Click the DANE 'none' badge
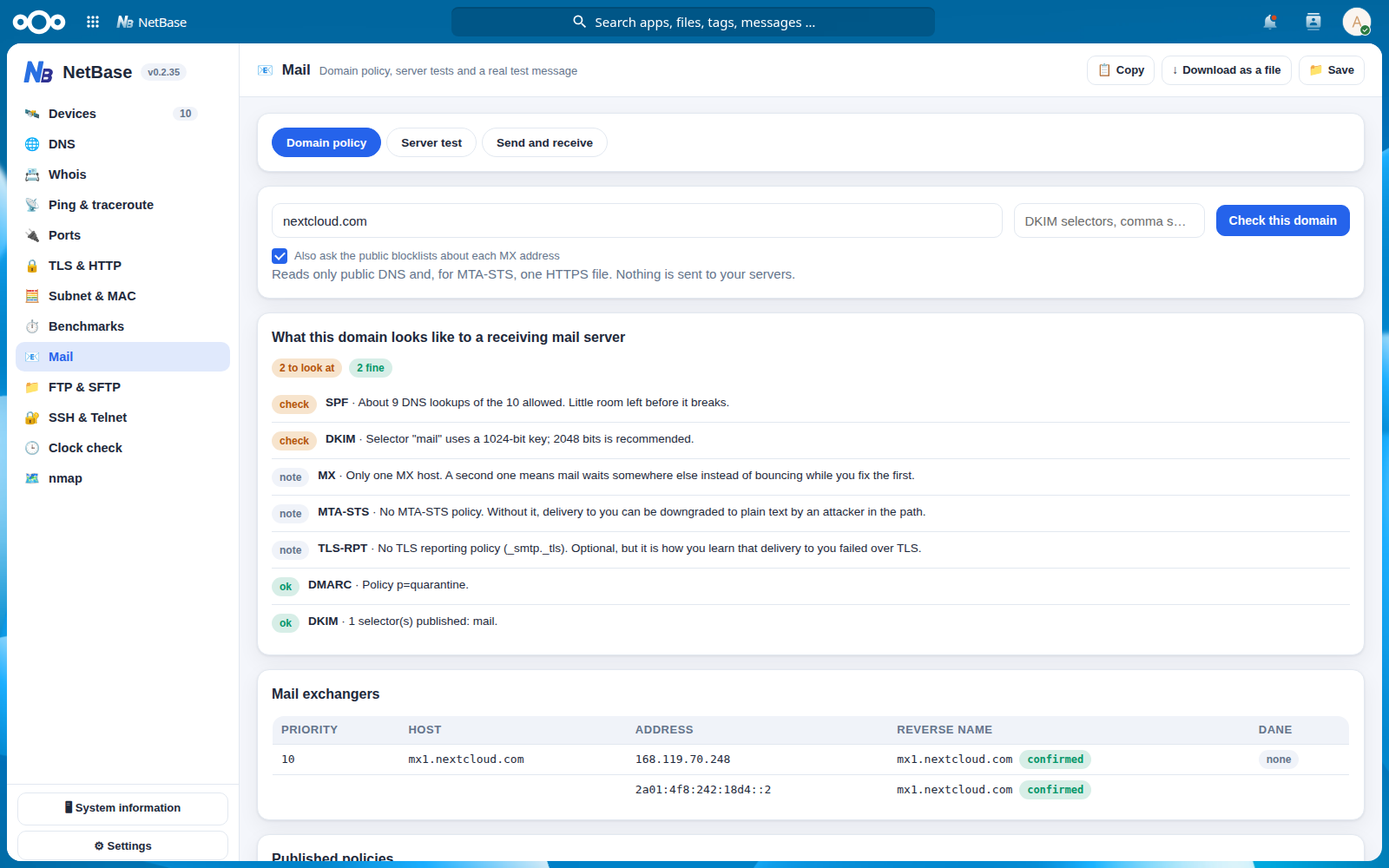The height and width of the screenshot is (868, 1389). pos(1279,759)
